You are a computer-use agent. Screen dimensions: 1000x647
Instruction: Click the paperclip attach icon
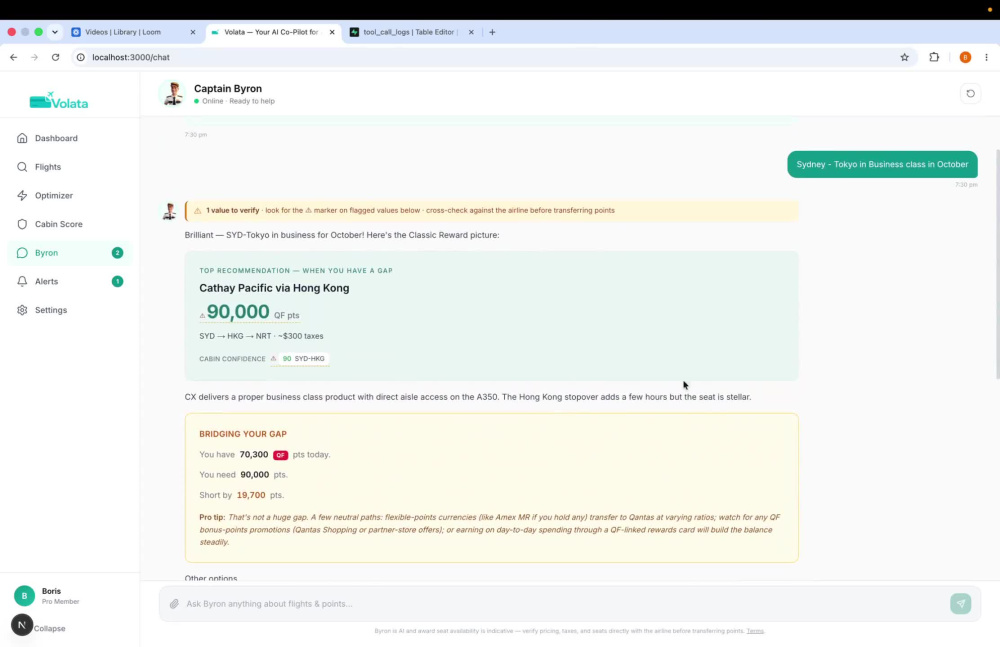coord(174,604)
